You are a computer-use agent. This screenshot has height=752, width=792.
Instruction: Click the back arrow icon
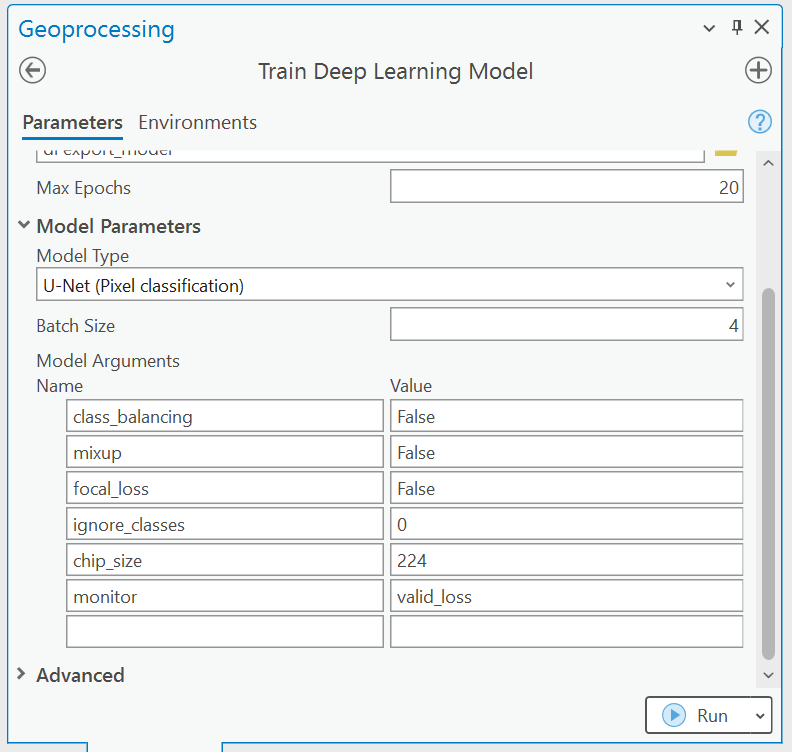pos(33,71)
